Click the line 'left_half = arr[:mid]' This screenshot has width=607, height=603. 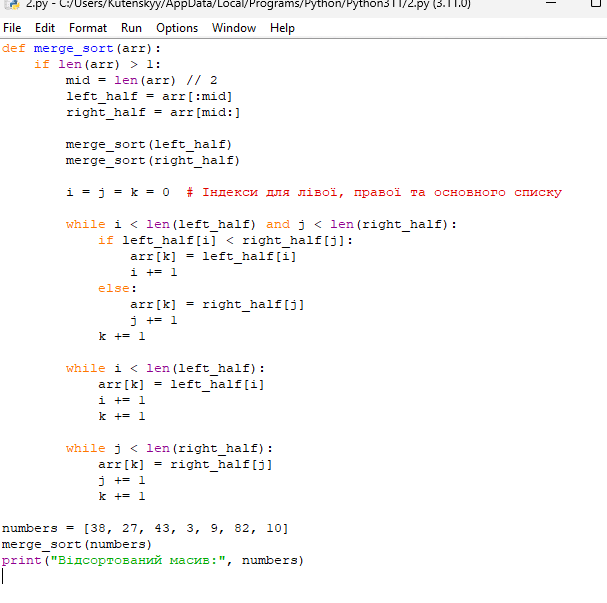(x=149, y=96)
